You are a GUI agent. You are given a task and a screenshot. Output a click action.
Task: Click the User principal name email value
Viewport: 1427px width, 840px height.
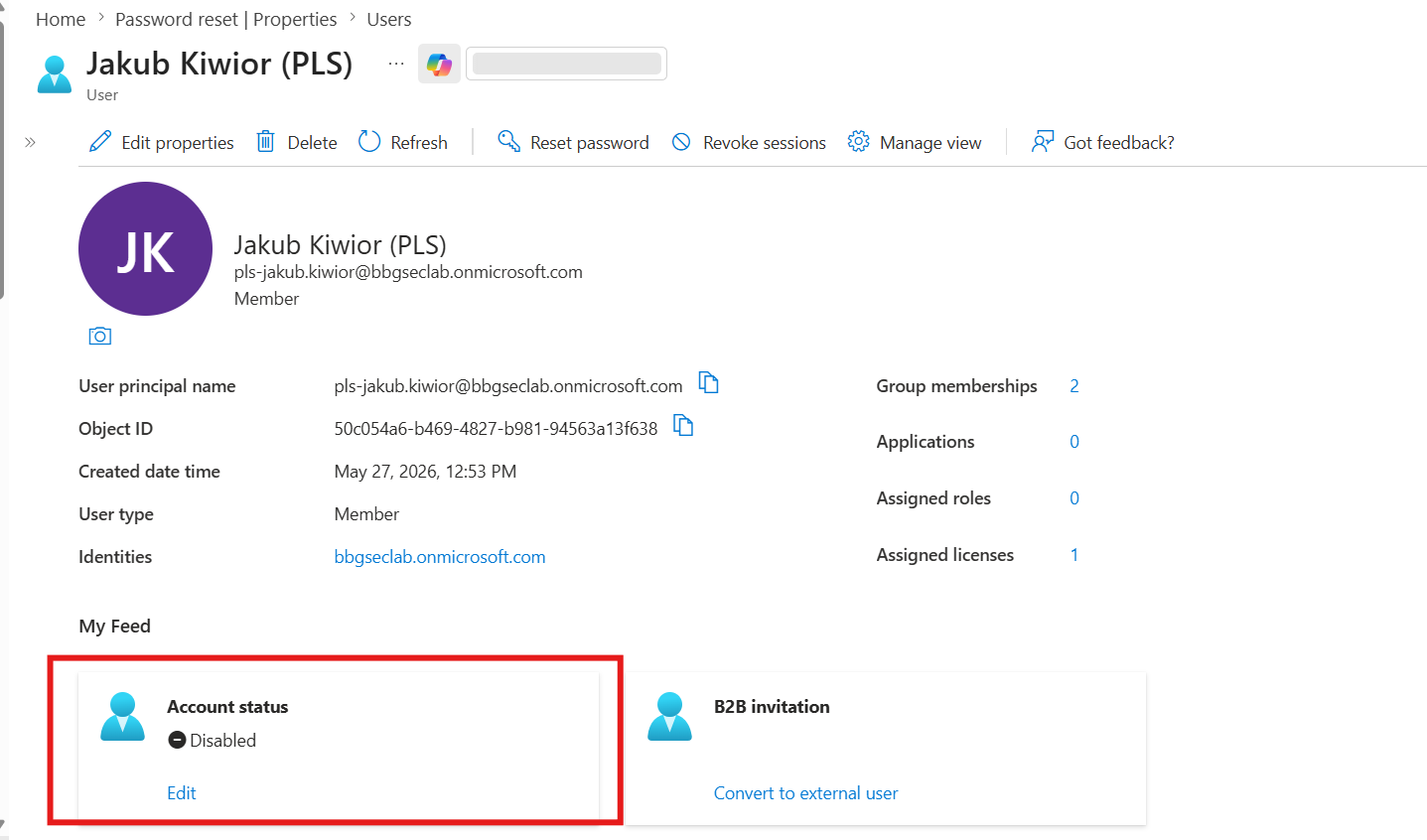tap(508, 386)
